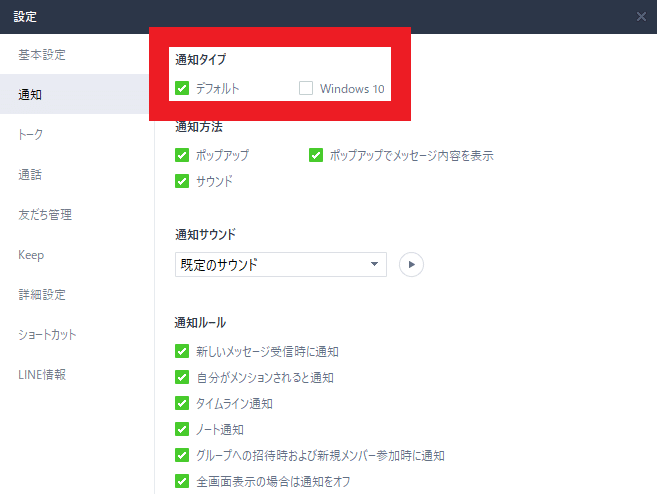Toggle 自分がメンションされると通知 checkbox

(x=182, y=377)
